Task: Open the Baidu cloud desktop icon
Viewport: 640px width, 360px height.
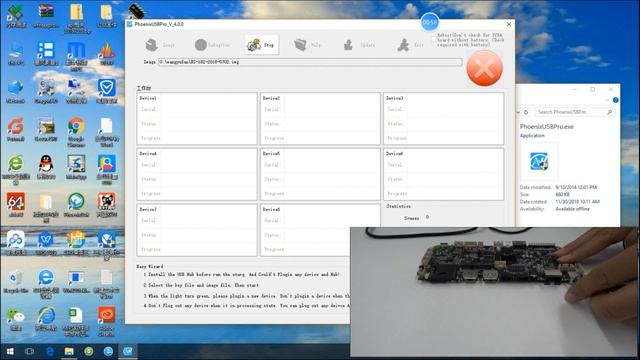Action: pos(16,244)
